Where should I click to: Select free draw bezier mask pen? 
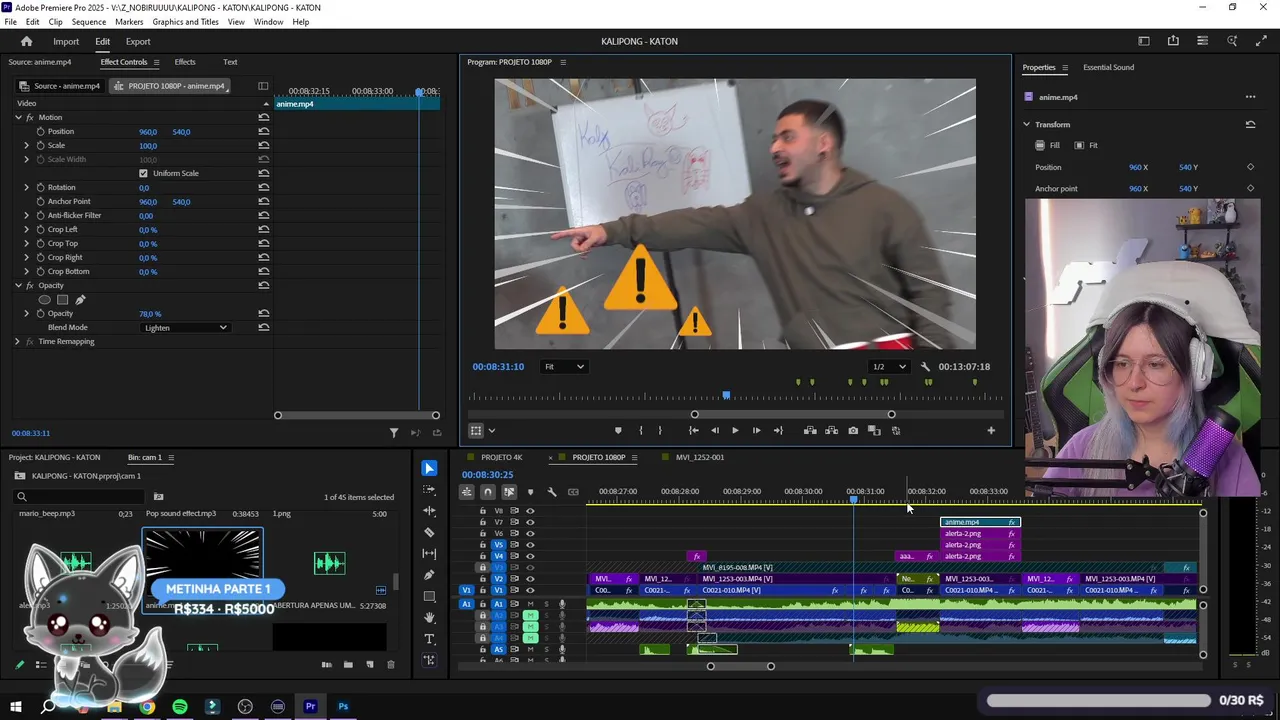click(80, 299)
